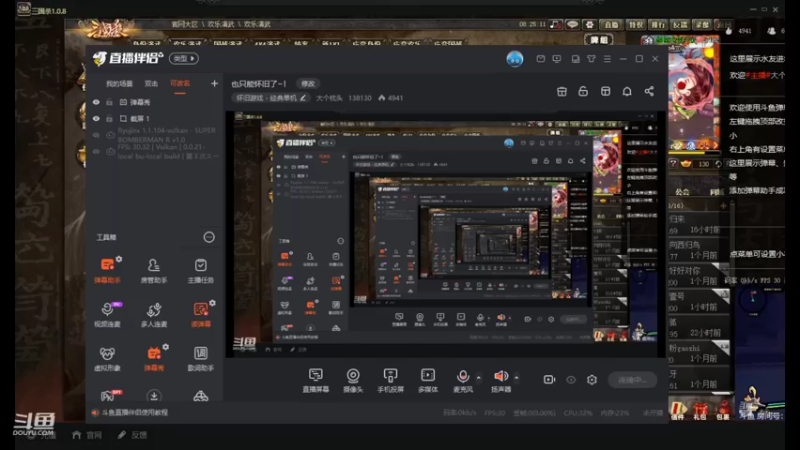
Task: Open the 房管助手 room manager tool
Action: 154,270
